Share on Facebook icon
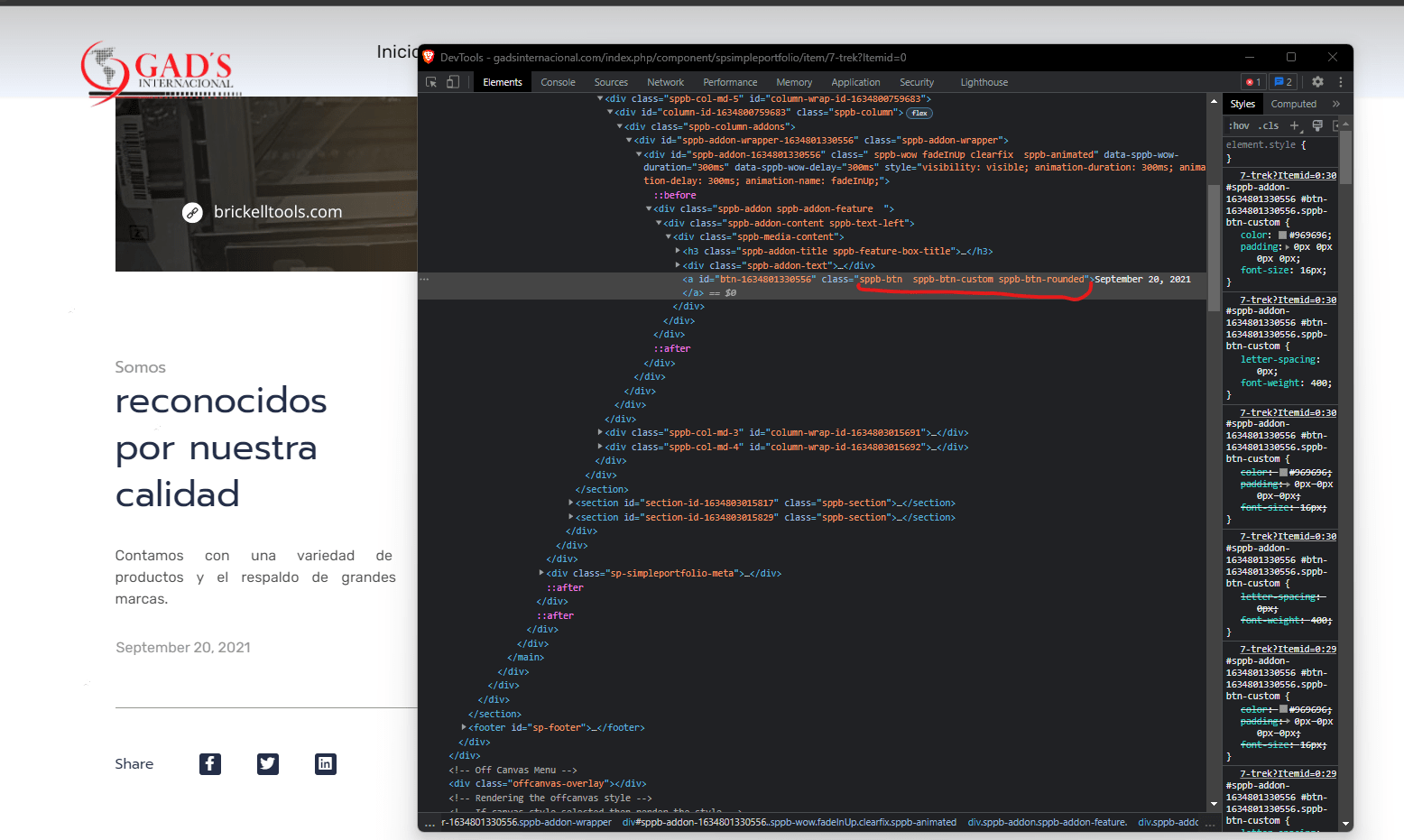This screenshot has width=1404, height=840. pyautogui.click(x=210, y=764)
